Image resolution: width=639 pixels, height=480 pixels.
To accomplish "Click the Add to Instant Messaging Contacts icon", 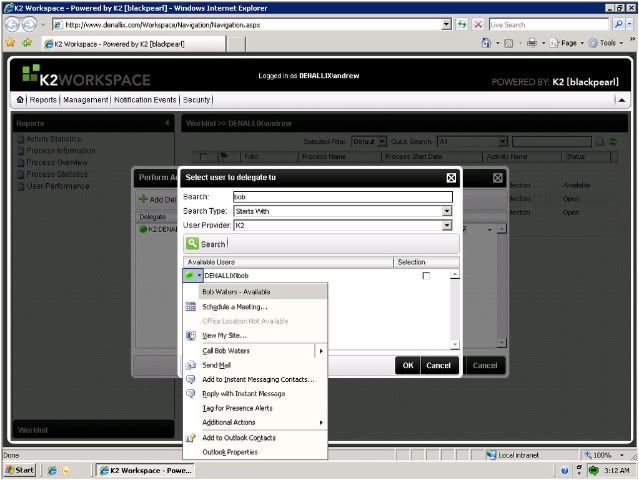I will click(191, 379).
